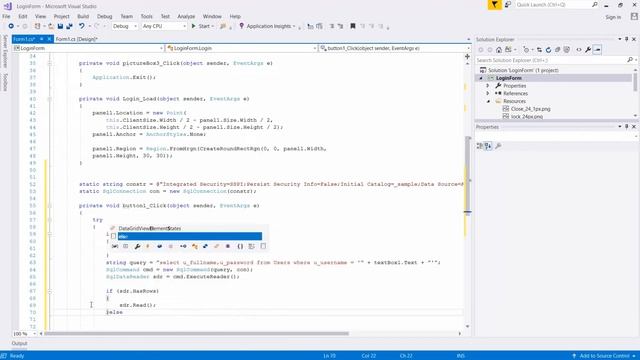Viewport: 640px width, 360px height.
Task: Click the Refresh icon in Solution Explorer
Action: 549,50
